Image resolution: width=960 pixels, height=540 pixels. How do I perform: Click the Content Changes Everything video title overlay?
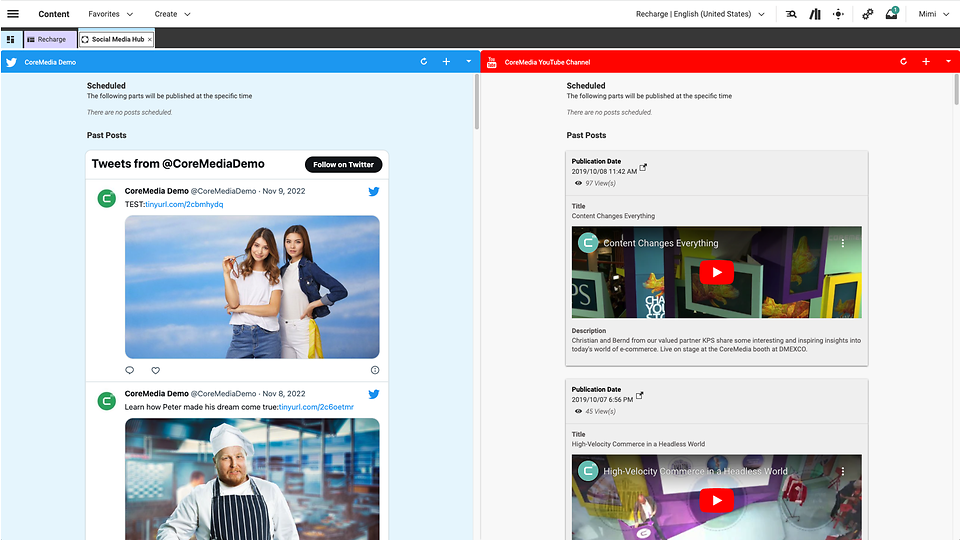tap(661, 243)
